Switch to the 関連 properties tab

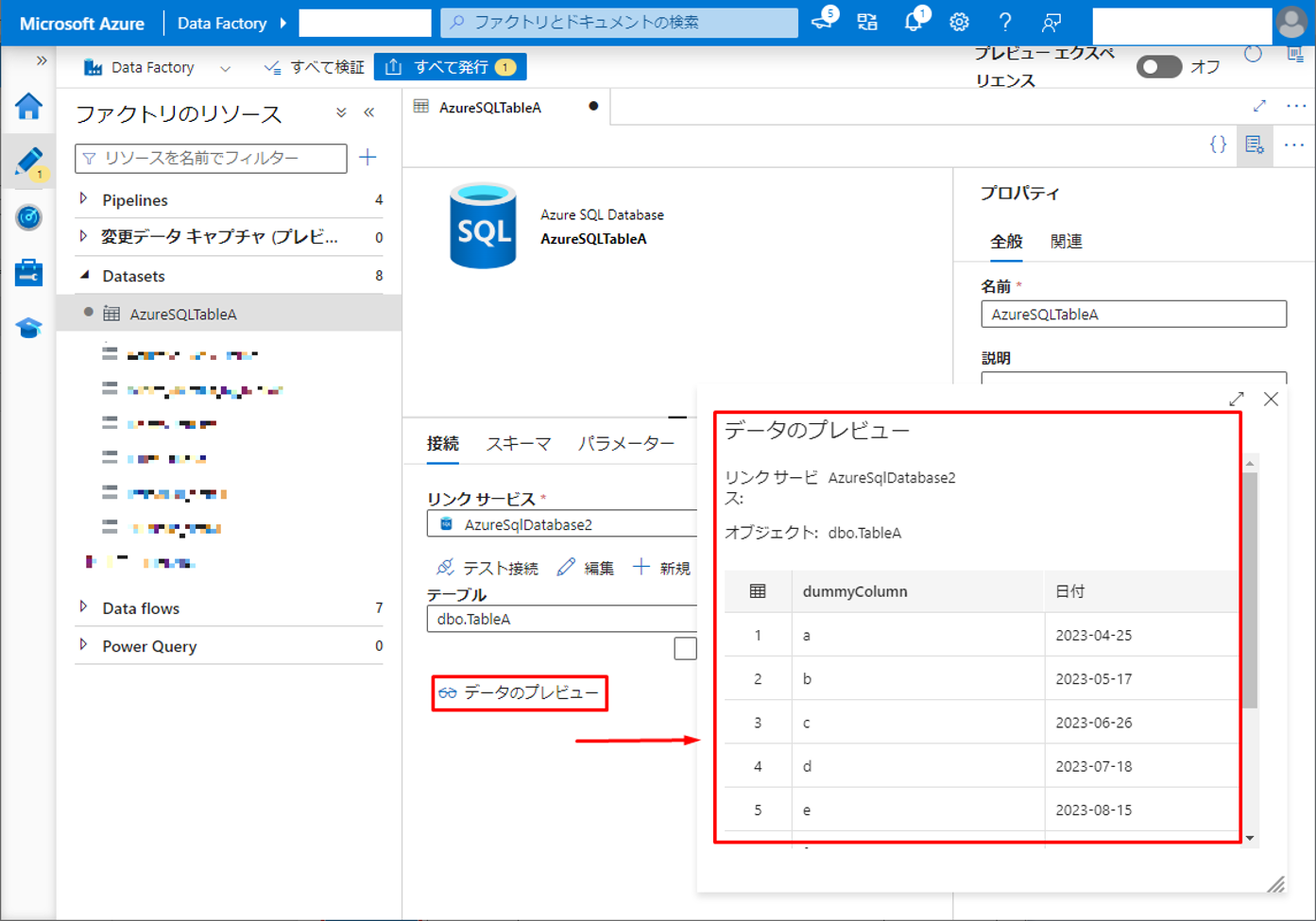pos(1066,242)
